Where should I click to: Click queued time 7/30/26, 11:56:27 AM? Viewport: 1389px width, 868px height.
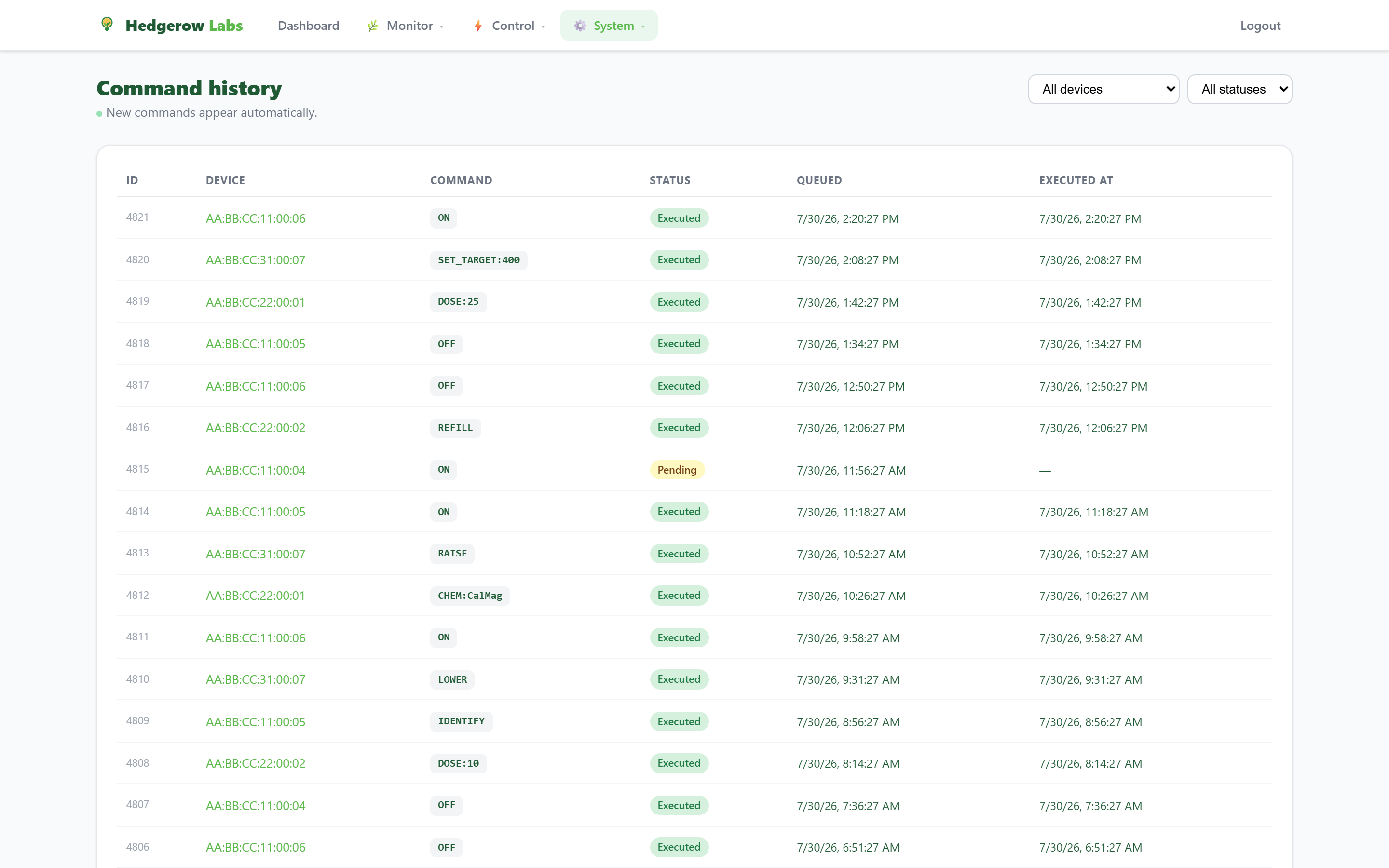tap(851, 470)
